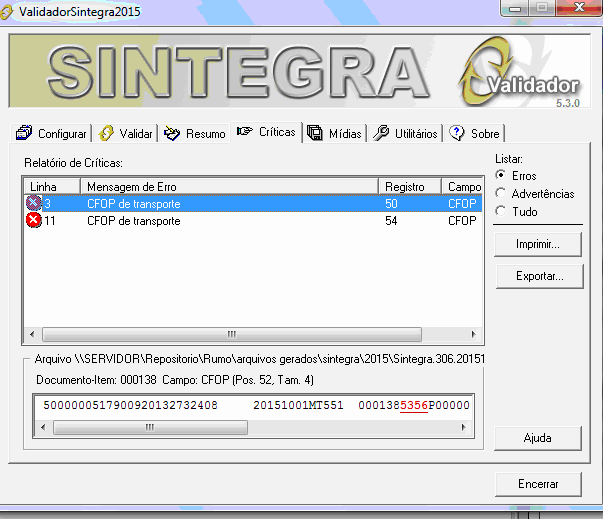Click the red error icon on line 11
603x519 pixels.
33,220
